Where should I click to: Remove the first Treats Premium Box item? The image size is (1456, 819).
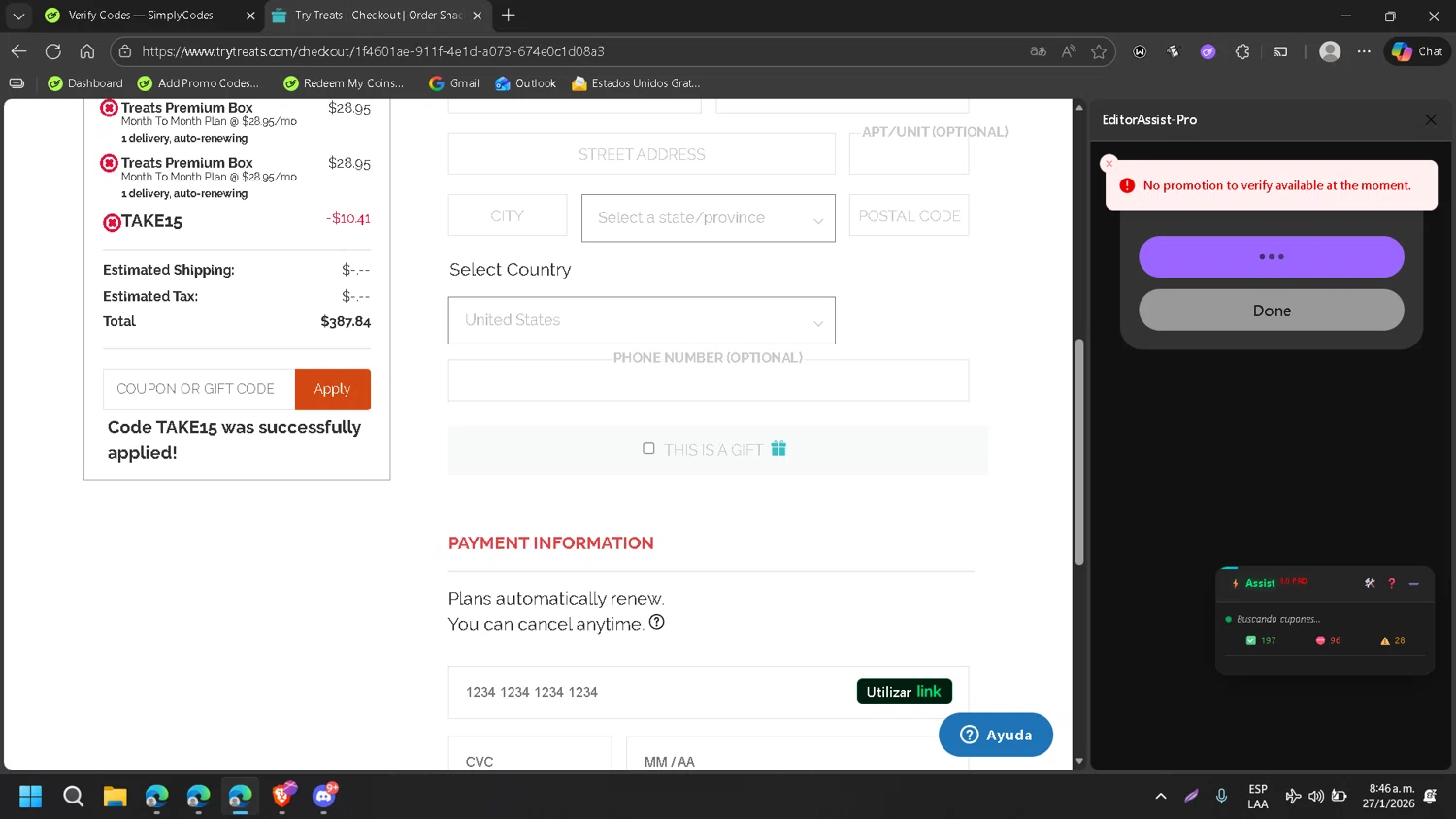pos(110,108)
